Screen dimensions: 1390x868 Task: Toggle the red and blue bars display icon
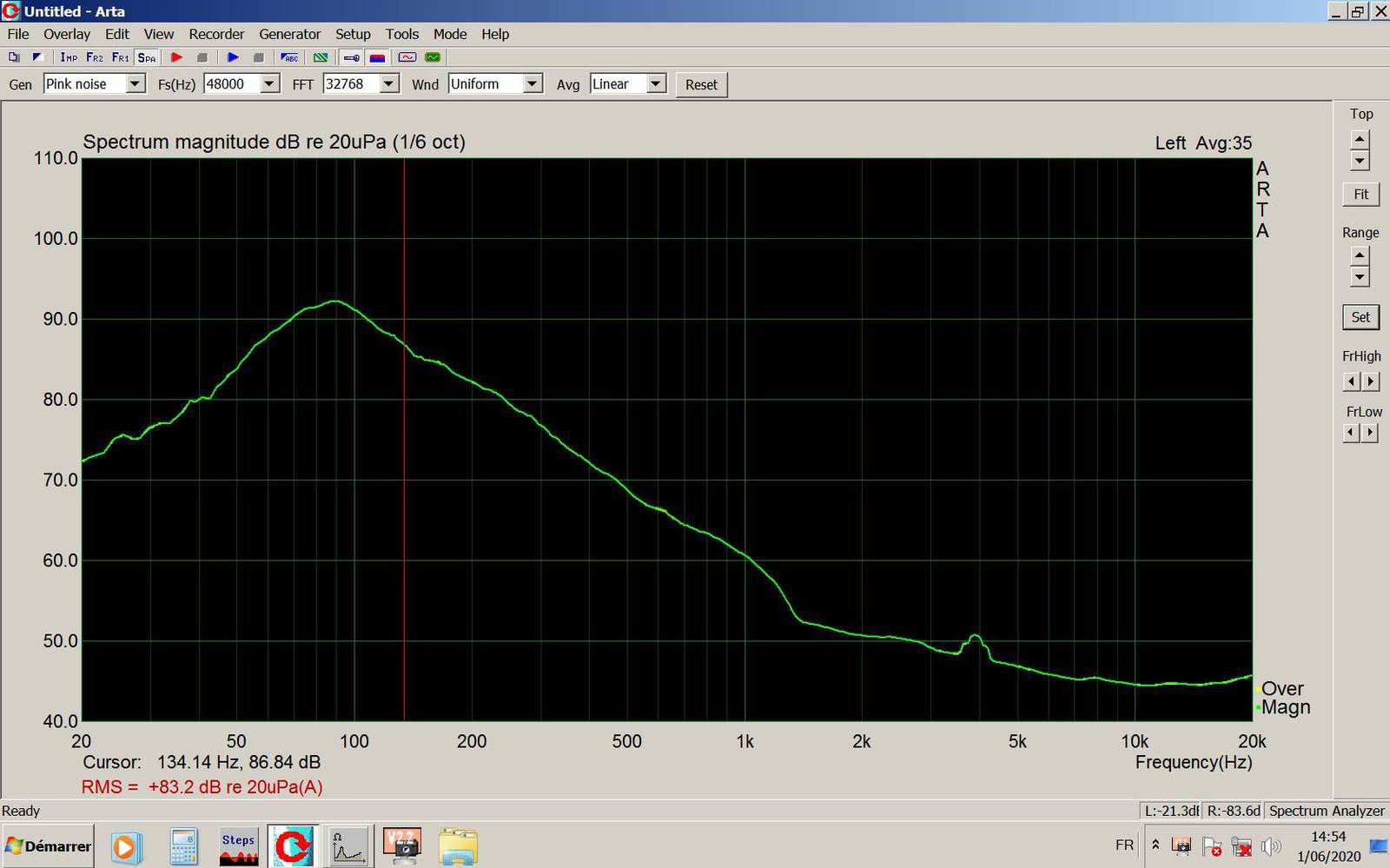click(377, 57)
